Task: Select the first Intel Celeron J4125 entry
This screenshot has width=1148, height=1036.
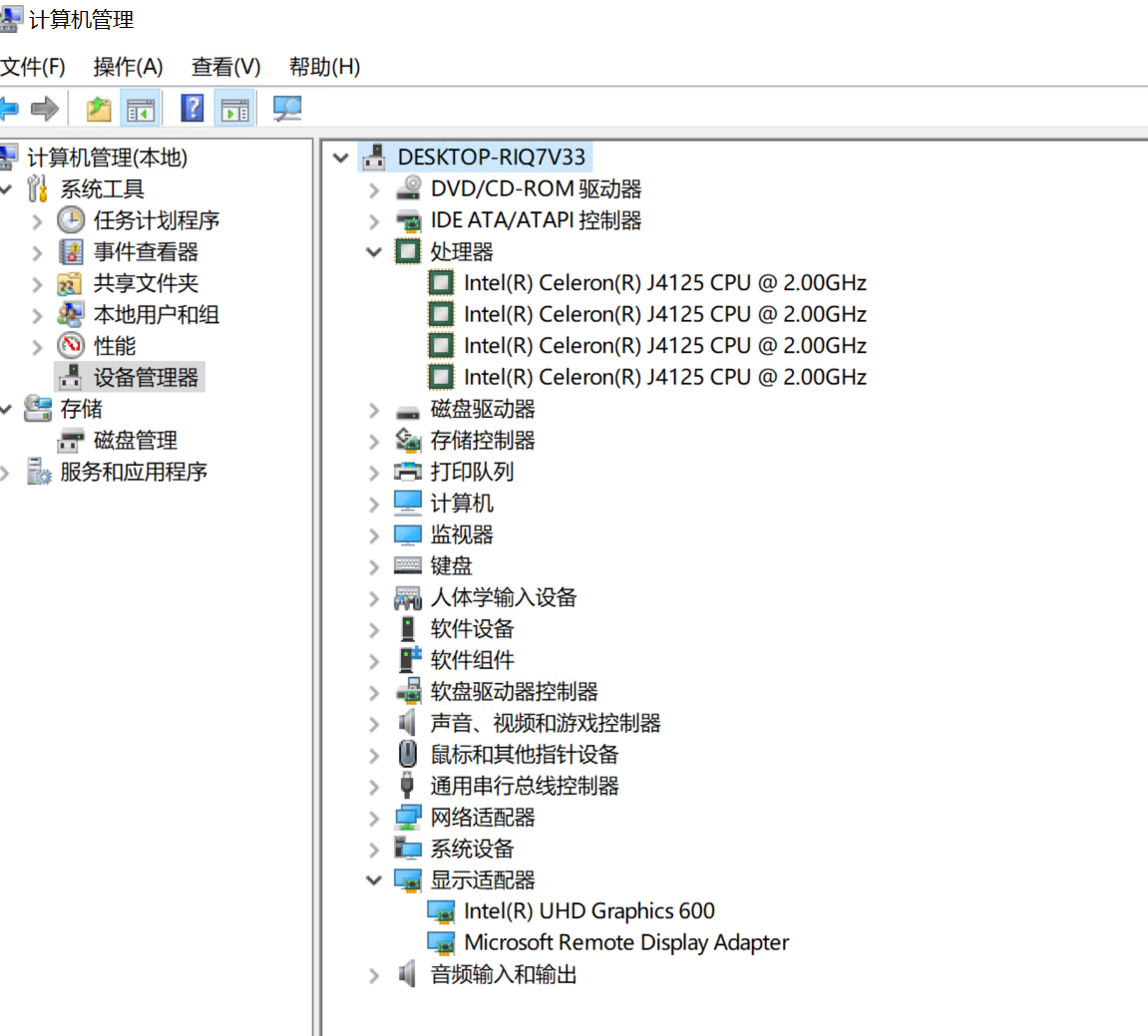Action: (665, 282)
